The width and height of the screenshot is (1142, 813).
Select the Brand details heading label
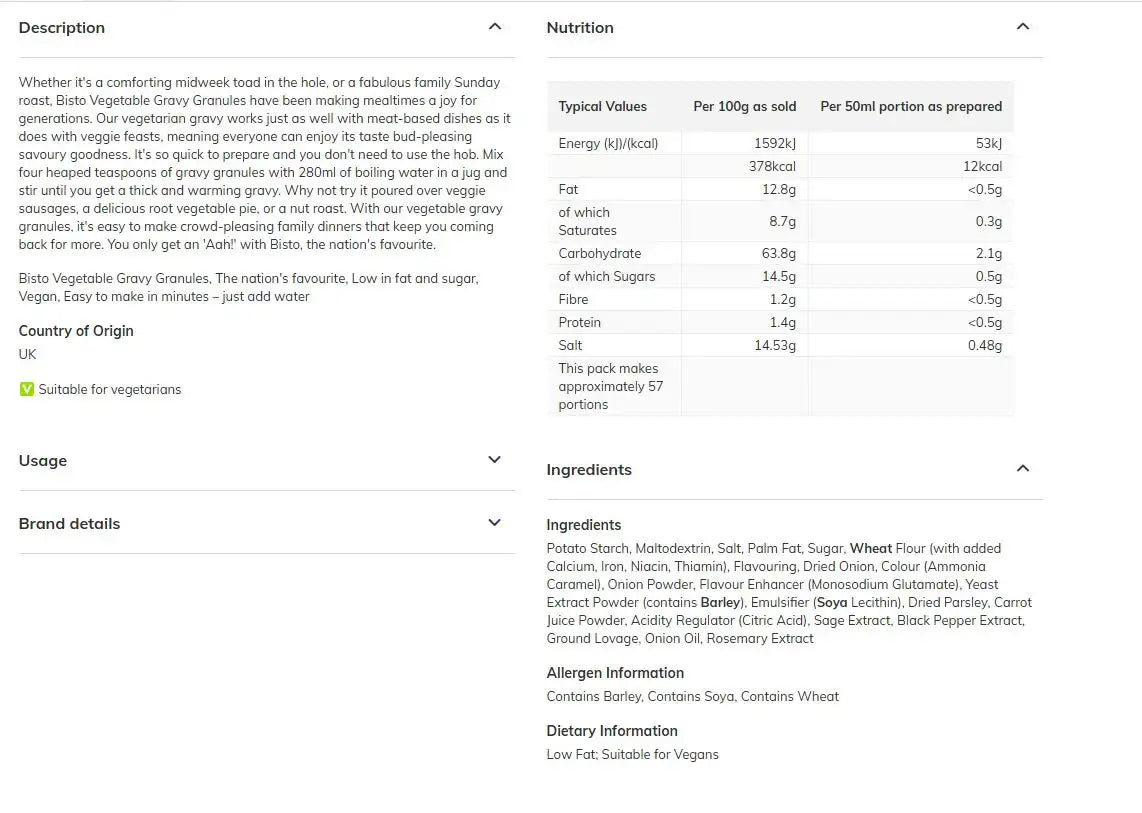pyautogui.click(x=69, y=524)
